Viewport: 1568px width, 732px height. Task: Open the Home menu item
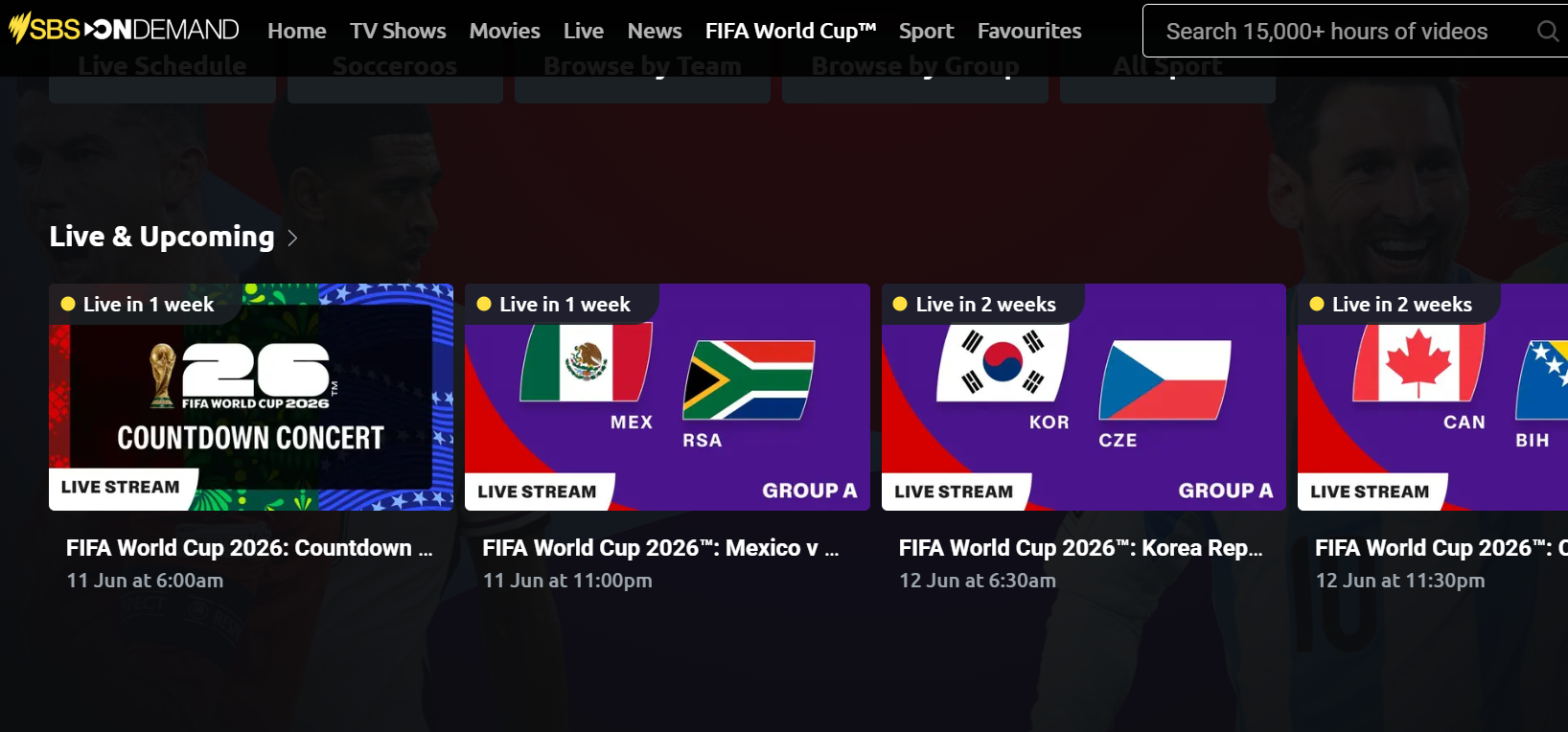297,31
